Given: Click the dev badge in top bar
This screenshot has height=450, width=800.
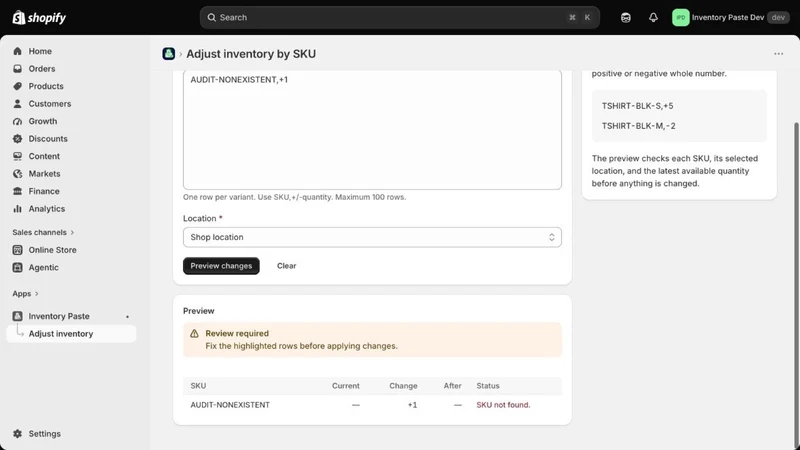Looking at the screenshot, I should pyautogui.click(x=778, y=17).
